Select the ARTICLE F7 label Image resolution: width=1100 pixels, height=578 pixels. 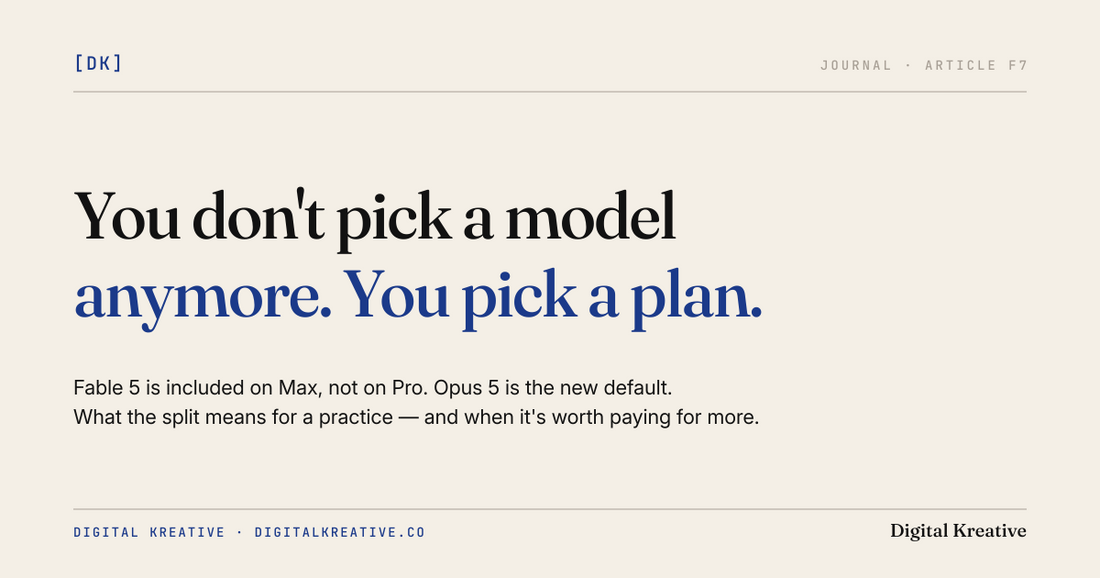976,65
